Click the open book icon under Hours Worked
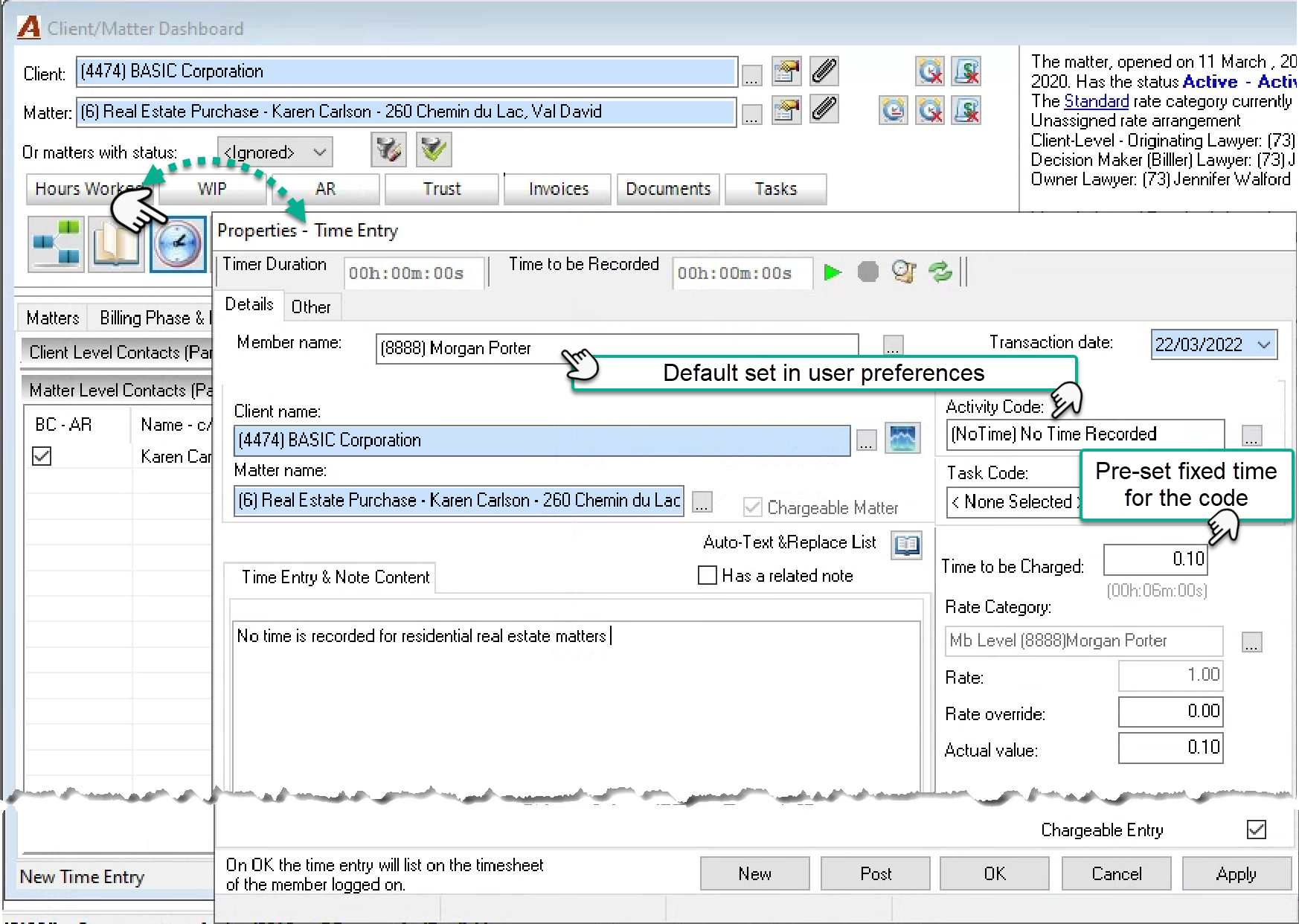Image resolution: width=1299 pixels, height=924 pixels. (116, 244)
